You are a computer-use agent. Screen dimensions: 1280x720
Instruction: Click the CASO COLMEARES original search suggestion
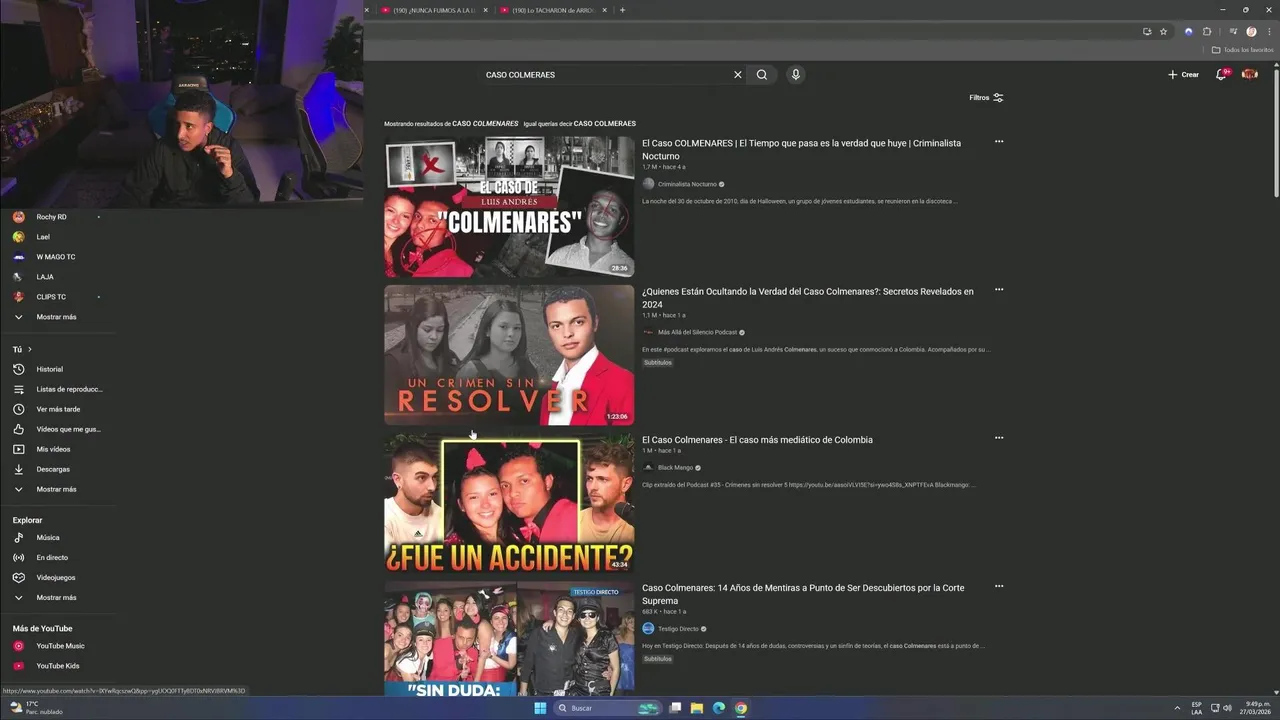click(605, 123)
